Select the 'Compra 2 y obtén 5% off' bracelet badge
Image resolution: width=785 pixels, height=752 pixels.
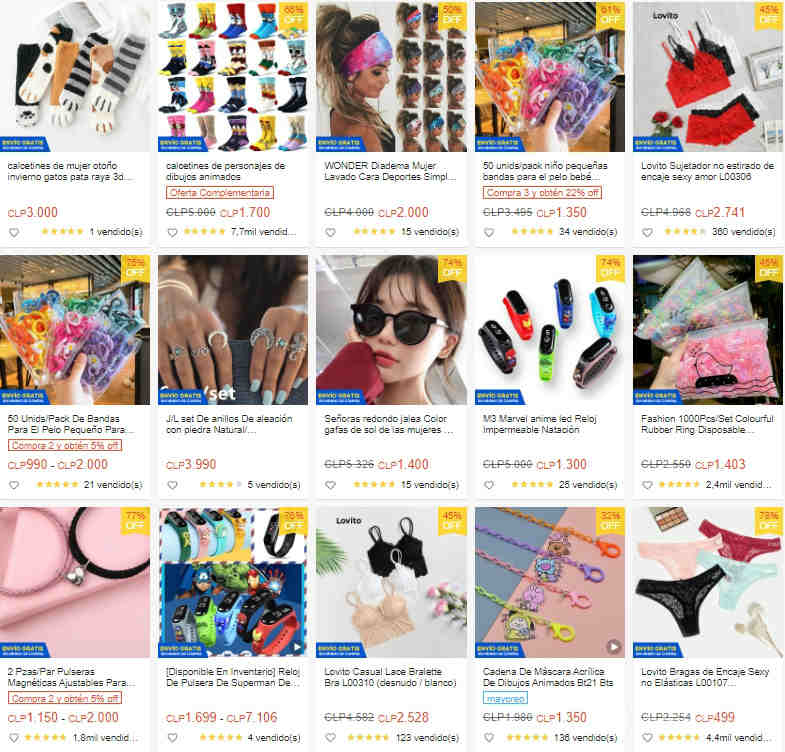coord(65,698)
